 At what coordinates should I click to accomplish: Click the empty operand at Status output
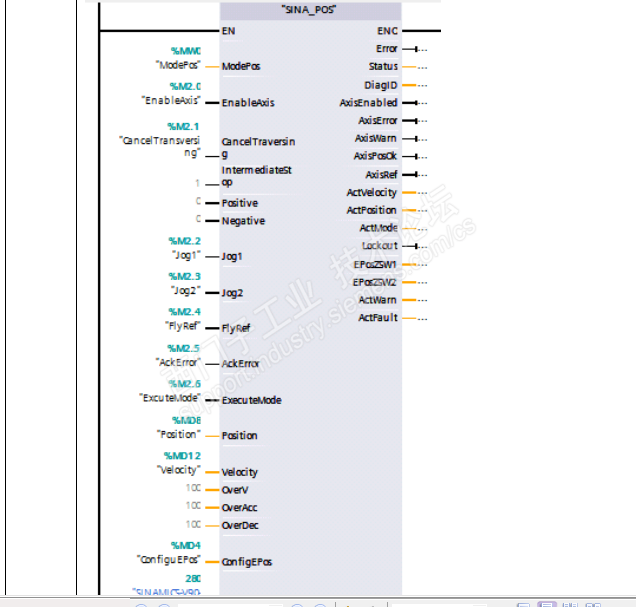point(423,67)
